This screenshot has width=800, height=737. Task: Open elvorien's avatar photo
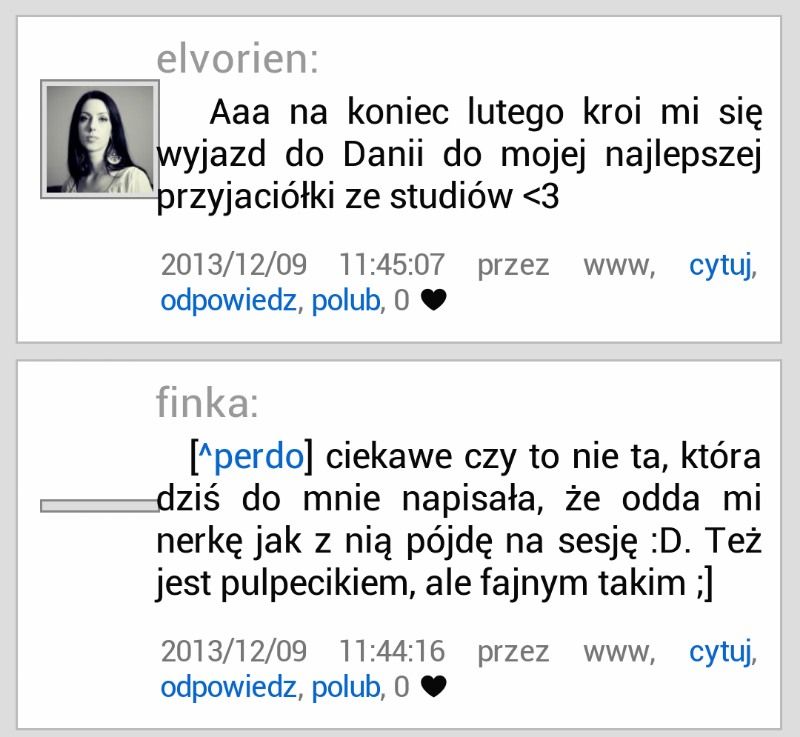pos(100,139)
